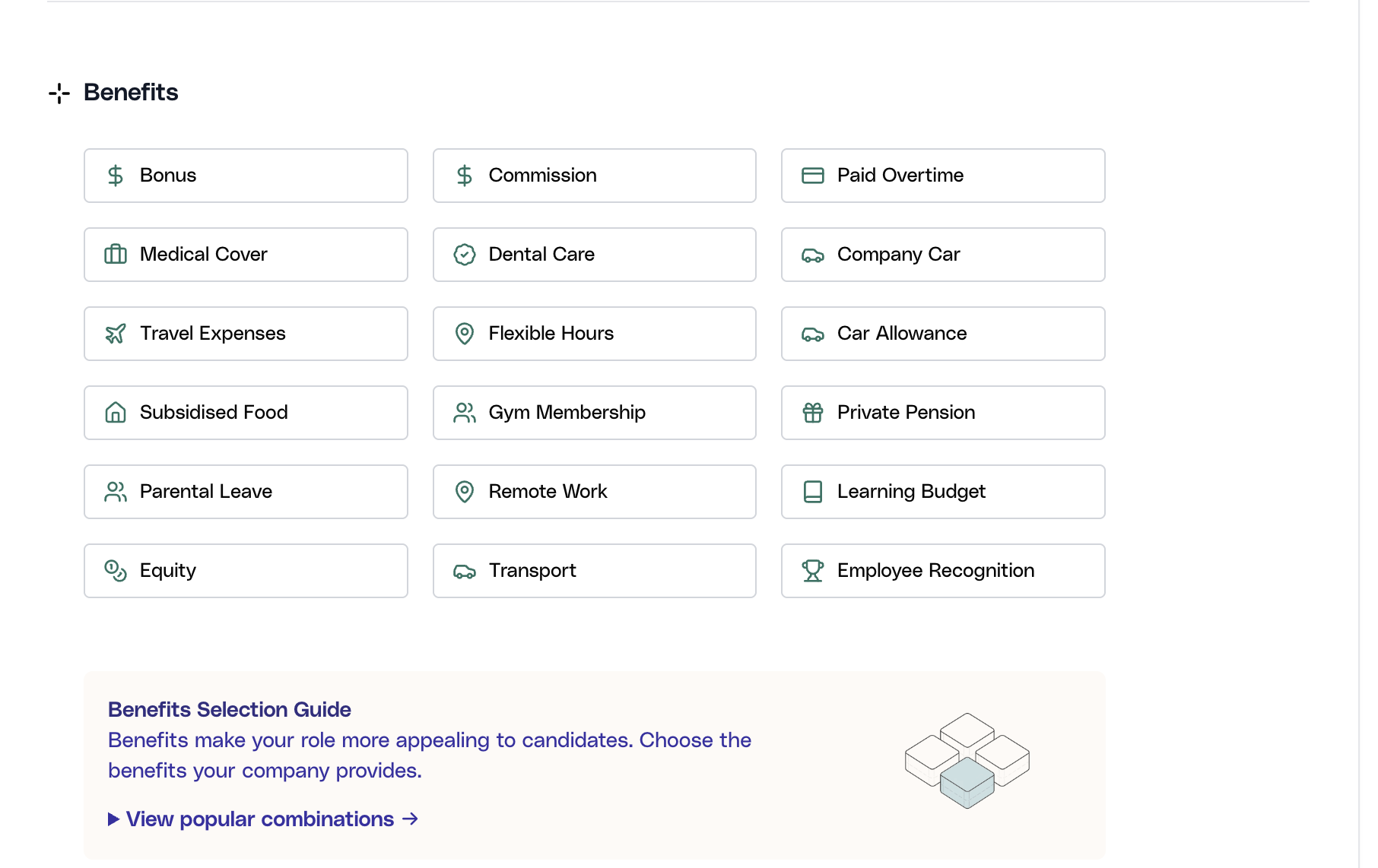This screenshot has width=1378, height=868.
Task: Enable the Commission benefit
Action: click(x=594, y=176)
